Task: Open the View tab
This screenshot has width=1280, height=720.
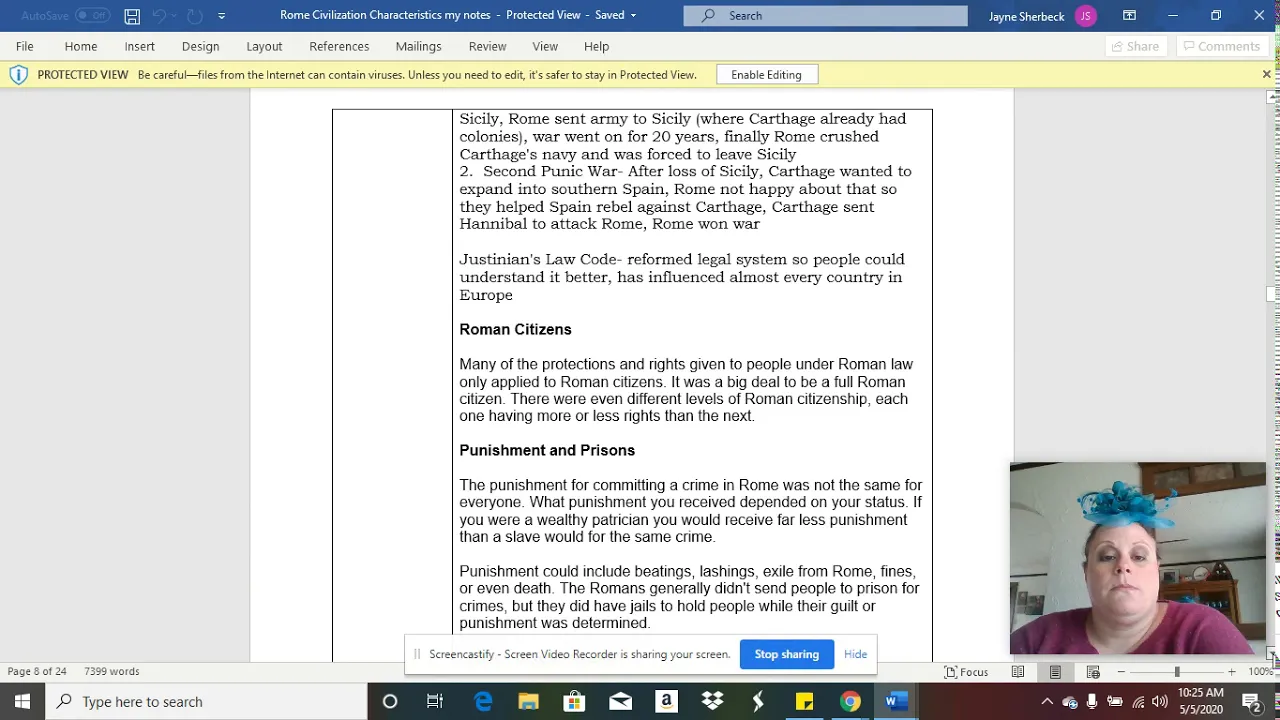Action: (x=545, y=46)
